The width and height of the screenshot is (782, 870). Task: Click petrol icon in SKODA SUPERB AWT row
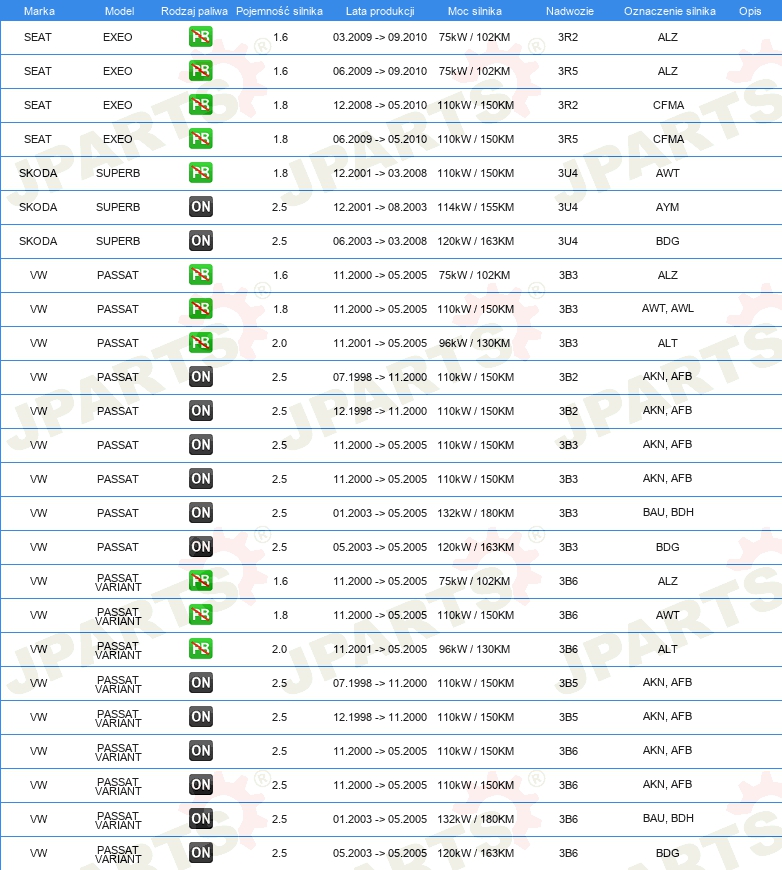200,173
